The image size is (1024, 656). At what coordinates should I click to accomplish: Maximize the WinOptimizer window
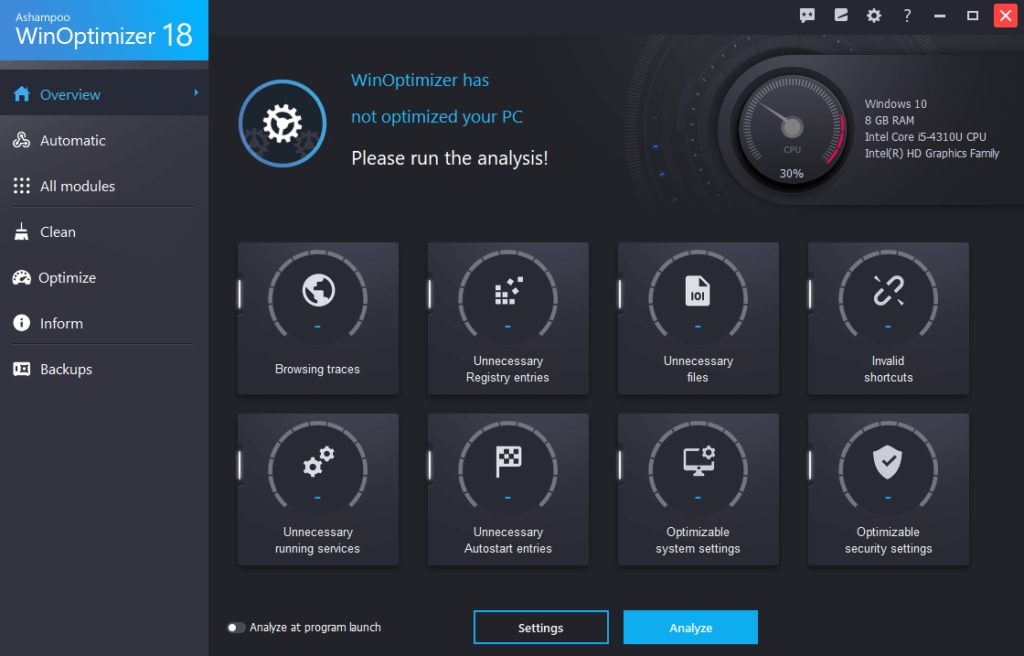pos(972,16)
